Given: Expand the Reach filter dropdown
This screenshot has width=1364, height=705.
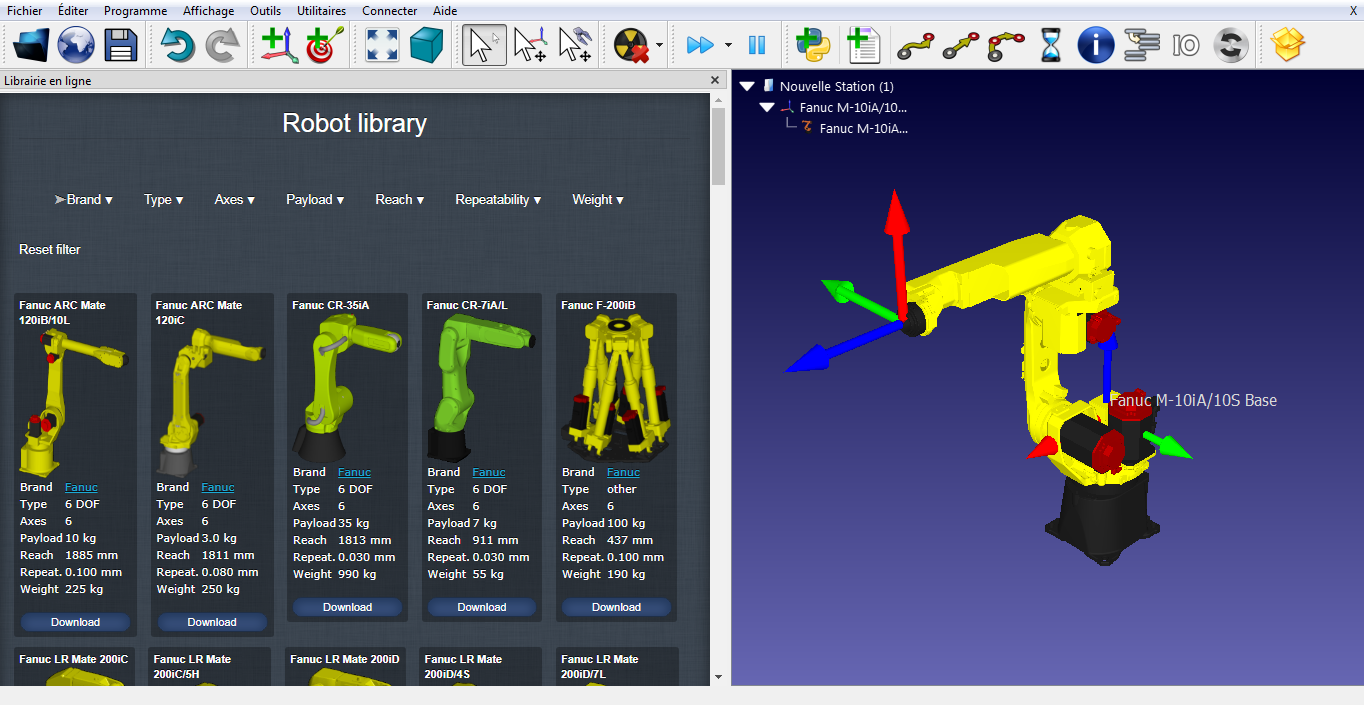Looking at the screenshot, I should point(400,200).
